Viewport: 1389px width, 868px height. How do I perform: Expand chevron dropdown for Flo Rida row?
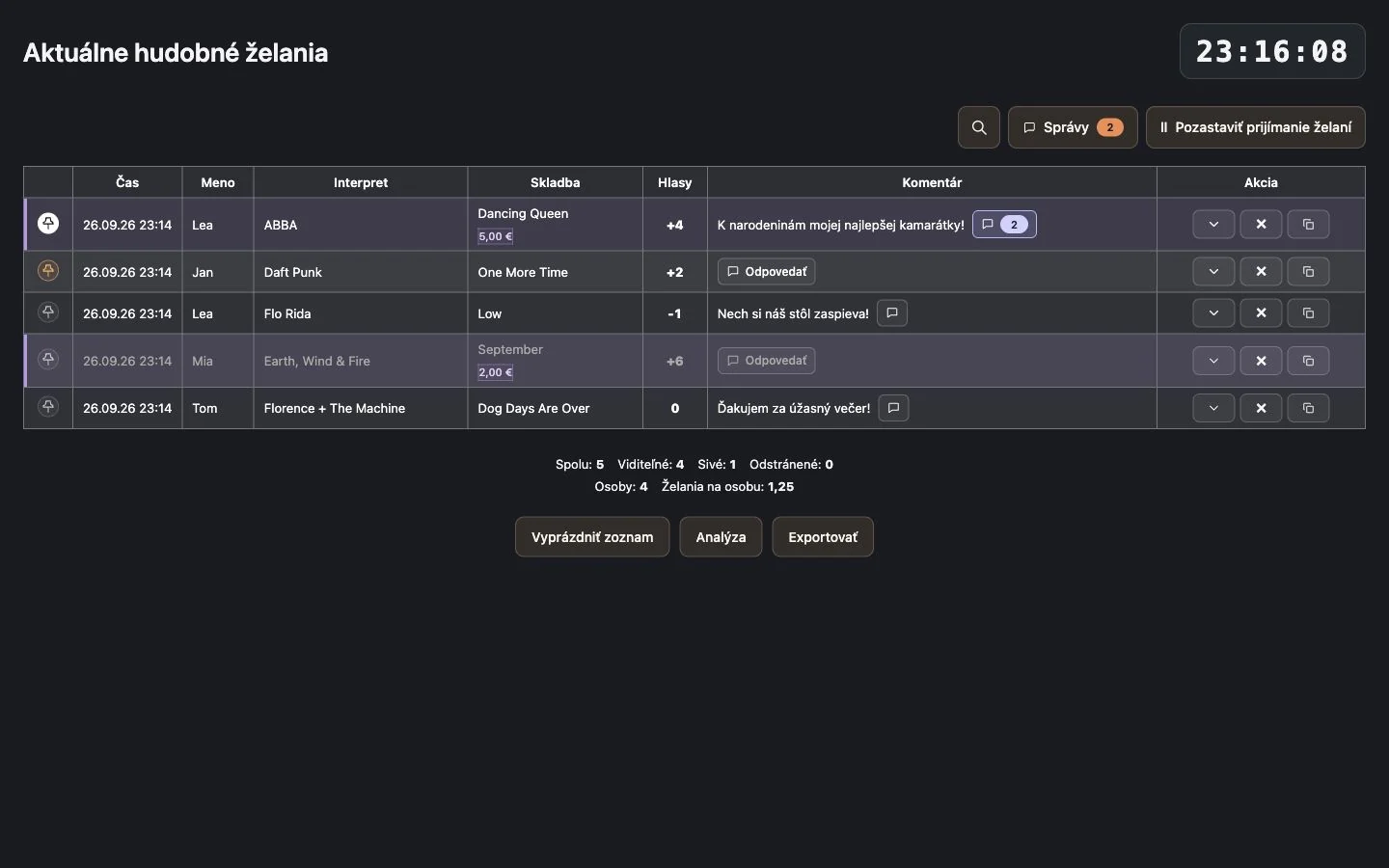(1213, 312)
